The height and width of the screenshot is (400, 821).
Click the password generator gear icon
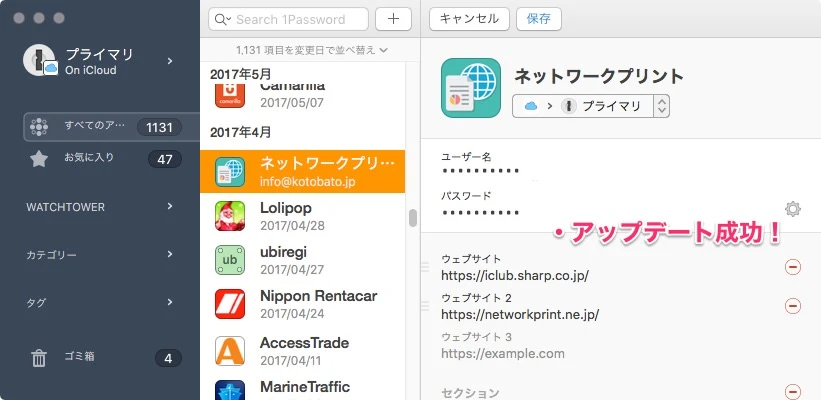(793, 209)
